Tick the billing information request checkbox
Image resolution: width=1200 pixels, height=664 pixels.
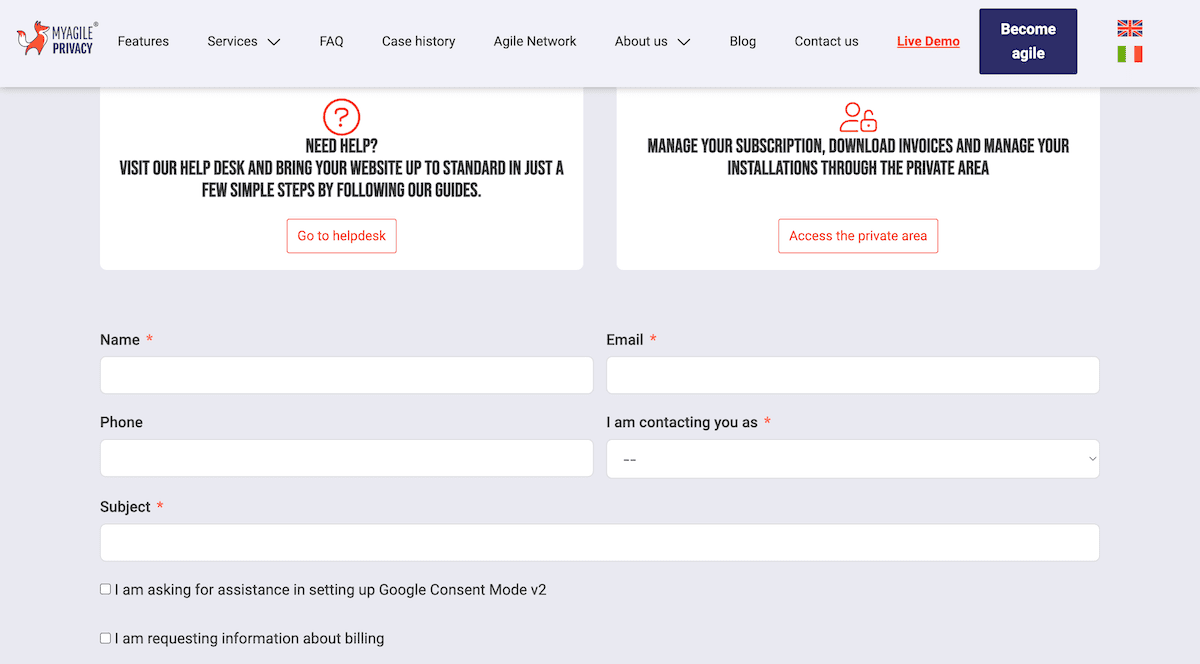point(105,638)
